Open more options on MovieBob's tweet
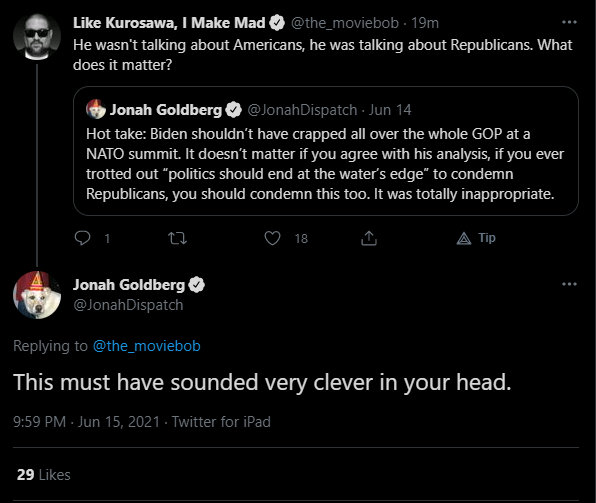 click(x=569, y=22)
